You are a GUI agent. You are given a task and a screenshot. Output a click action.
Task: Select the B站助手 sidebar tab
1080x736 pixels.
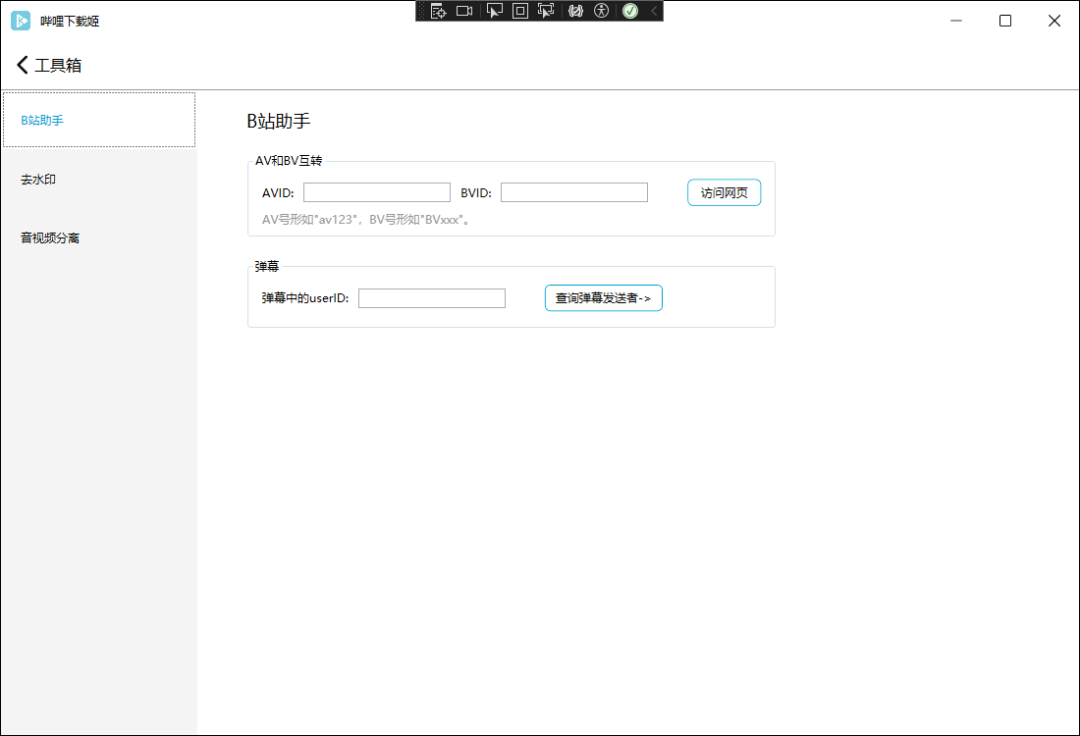tap(99, 120)
